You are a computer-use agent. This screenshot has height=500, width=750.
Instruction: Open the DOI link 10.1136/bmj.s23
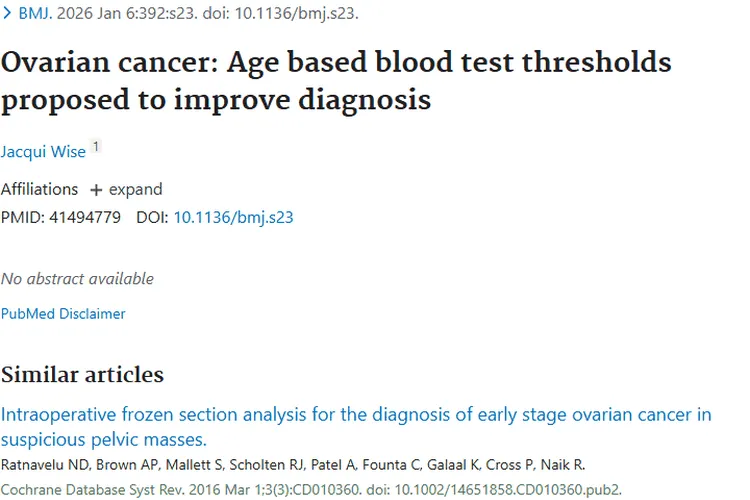[x=233, y=216]
